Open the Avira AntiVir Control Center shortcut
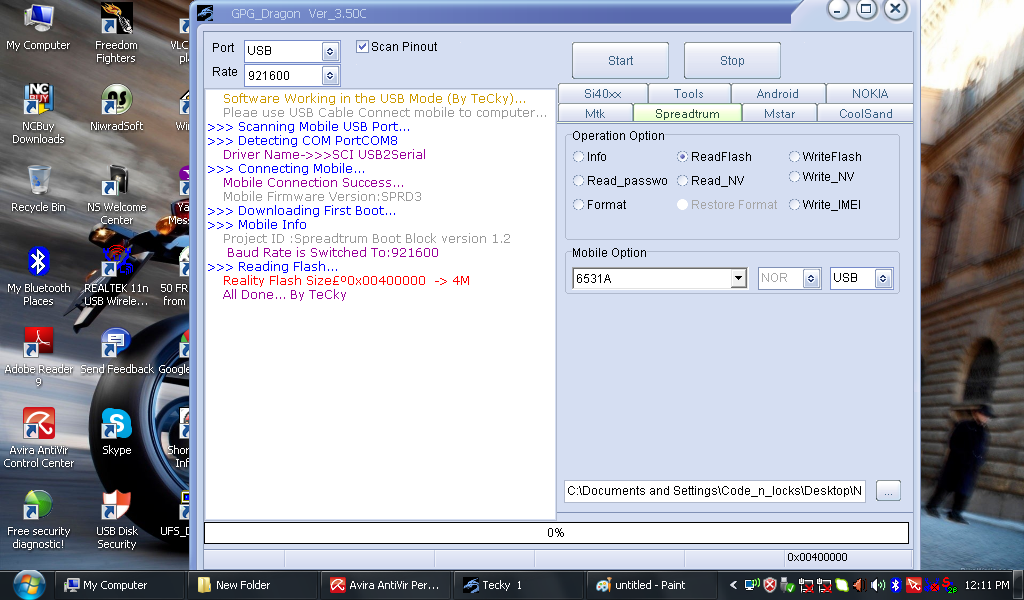Screen dimensions: 1024x600 pos(39,438)
